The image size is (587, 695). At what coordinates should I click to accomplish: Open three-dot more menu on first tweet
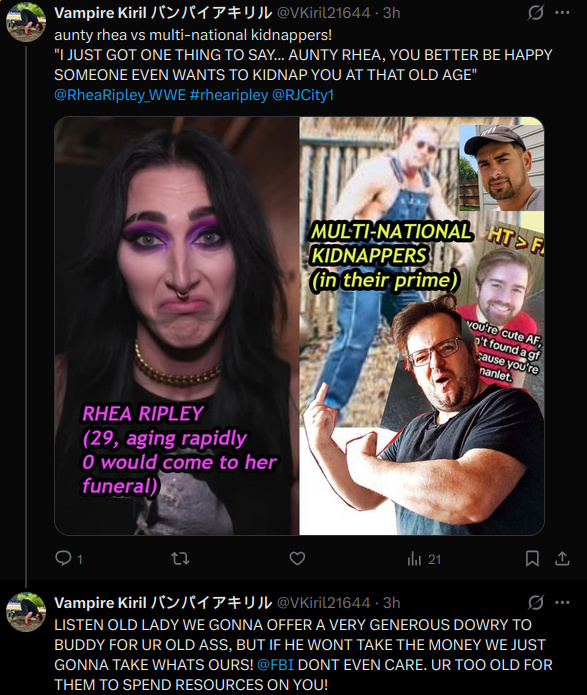[x=562, y=13]
